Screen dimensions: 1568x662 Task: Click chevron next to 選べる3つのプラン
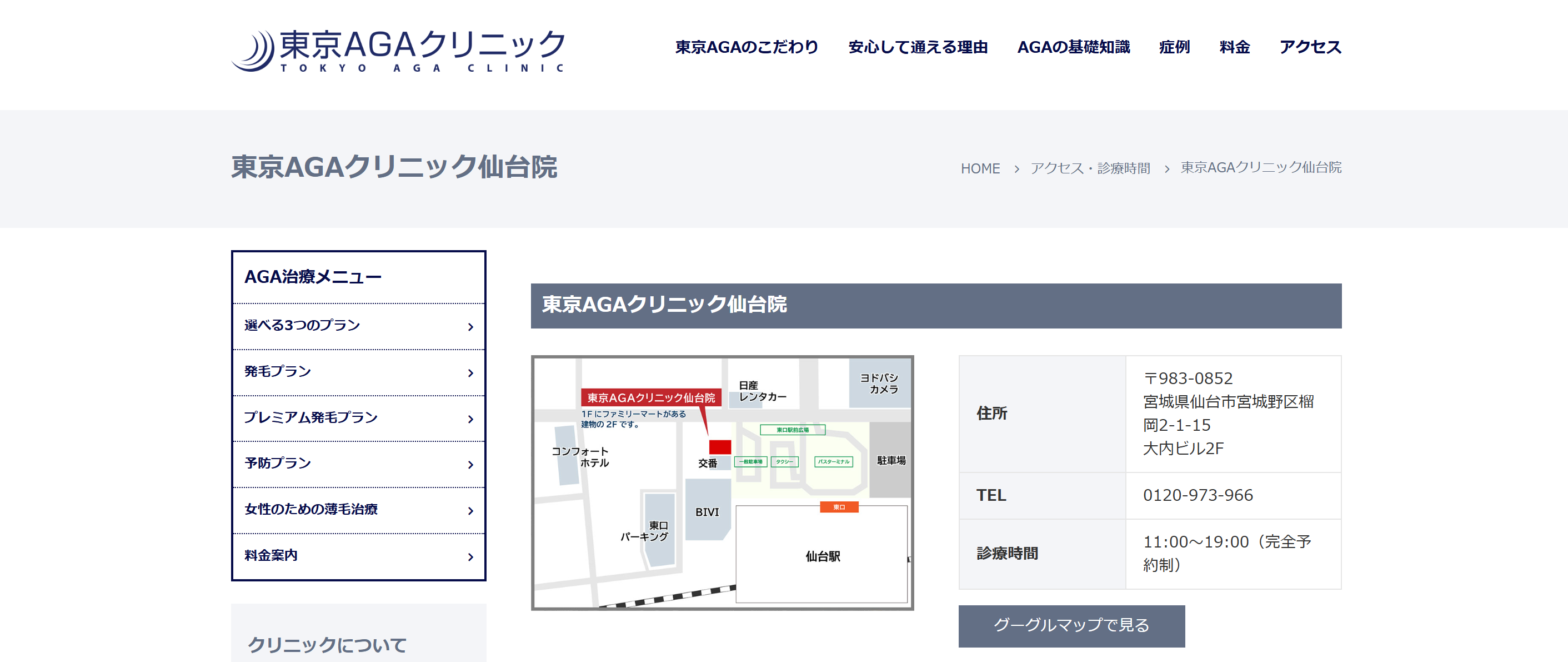click(x=470, y=327)
